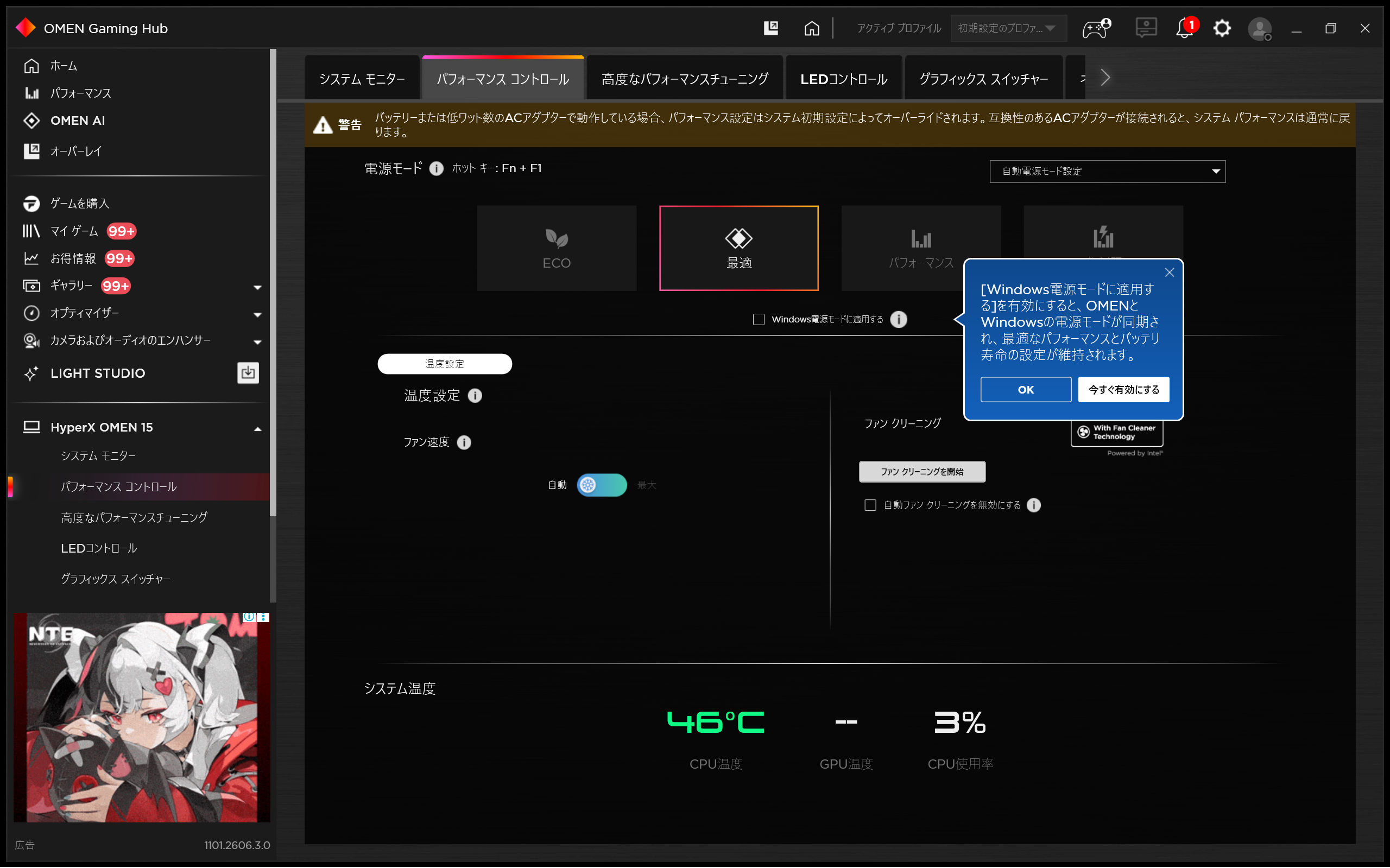This screenshot has height=868, width=1390.
Task: Click the tab bar right chevron arrow
Action: 1105,78
